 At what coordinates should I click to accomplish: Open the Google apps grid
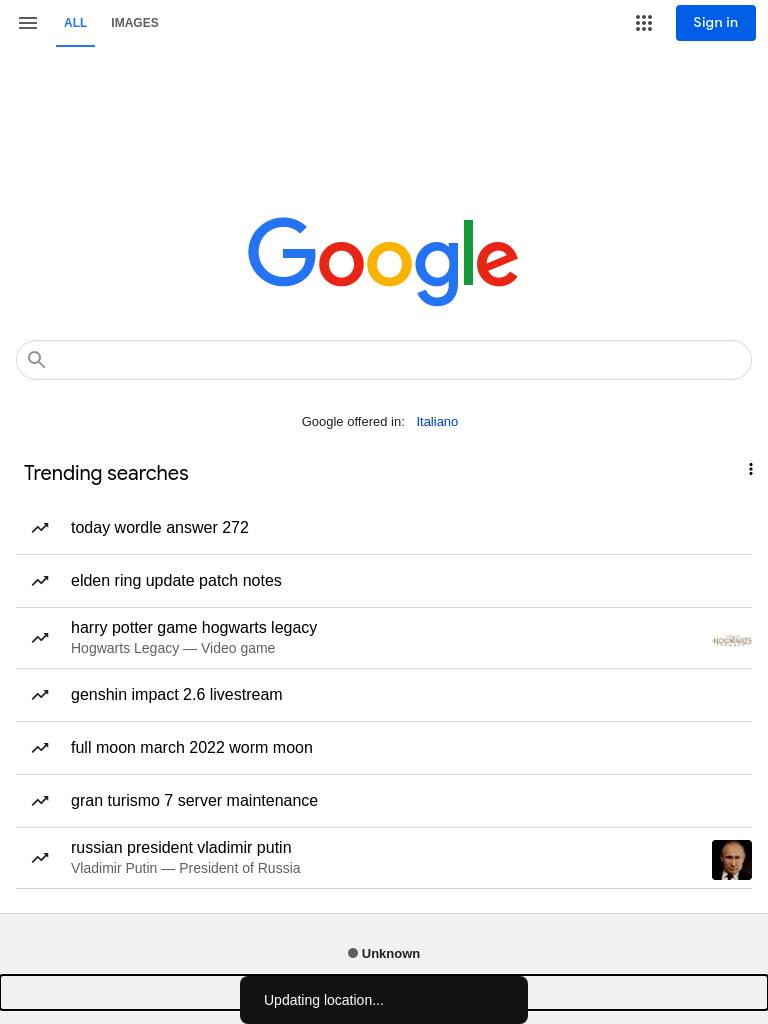coord(643,23)
